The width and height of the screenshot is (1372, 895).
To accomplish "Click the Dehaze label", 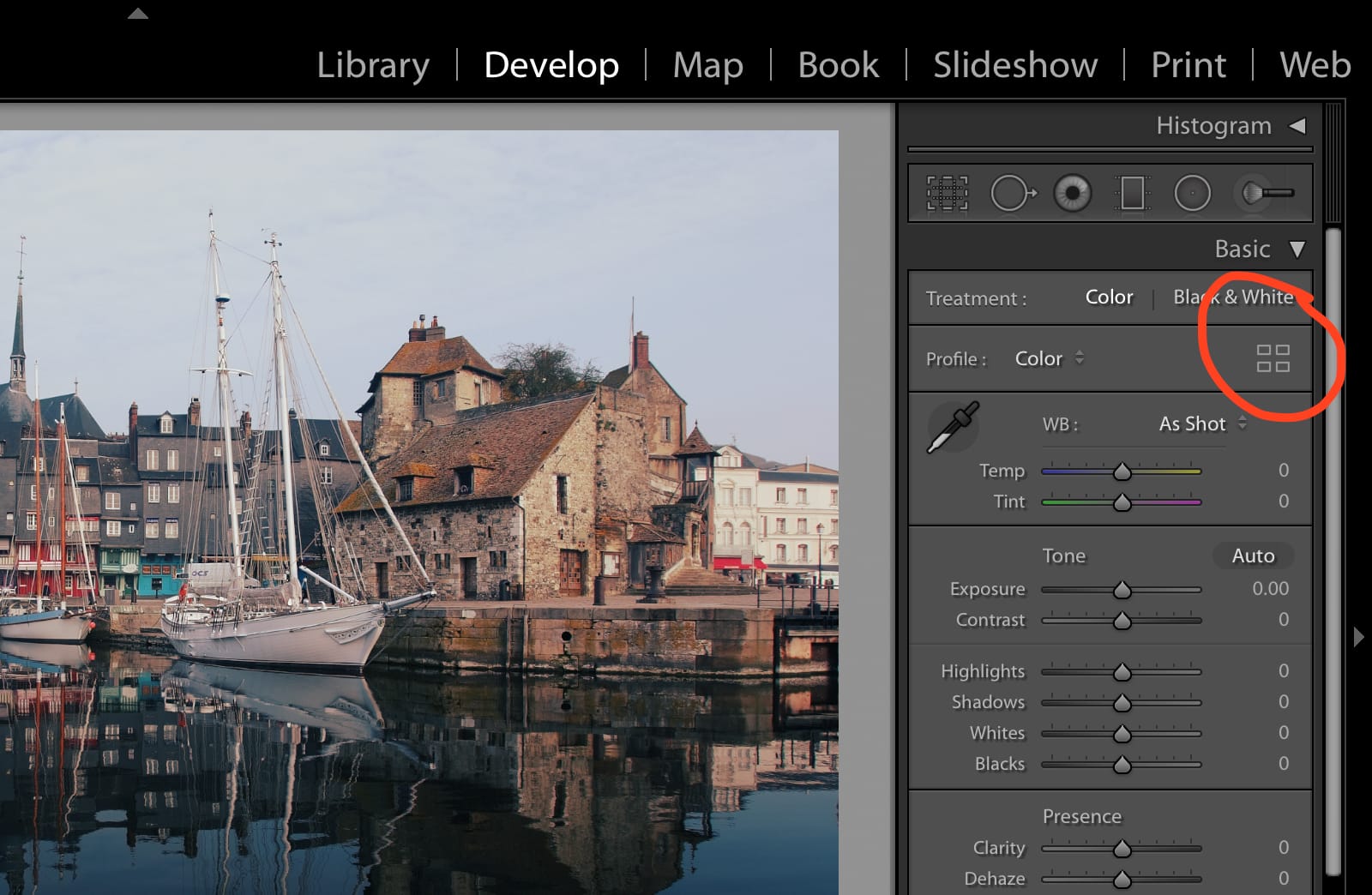I will [x=995, y=879].
